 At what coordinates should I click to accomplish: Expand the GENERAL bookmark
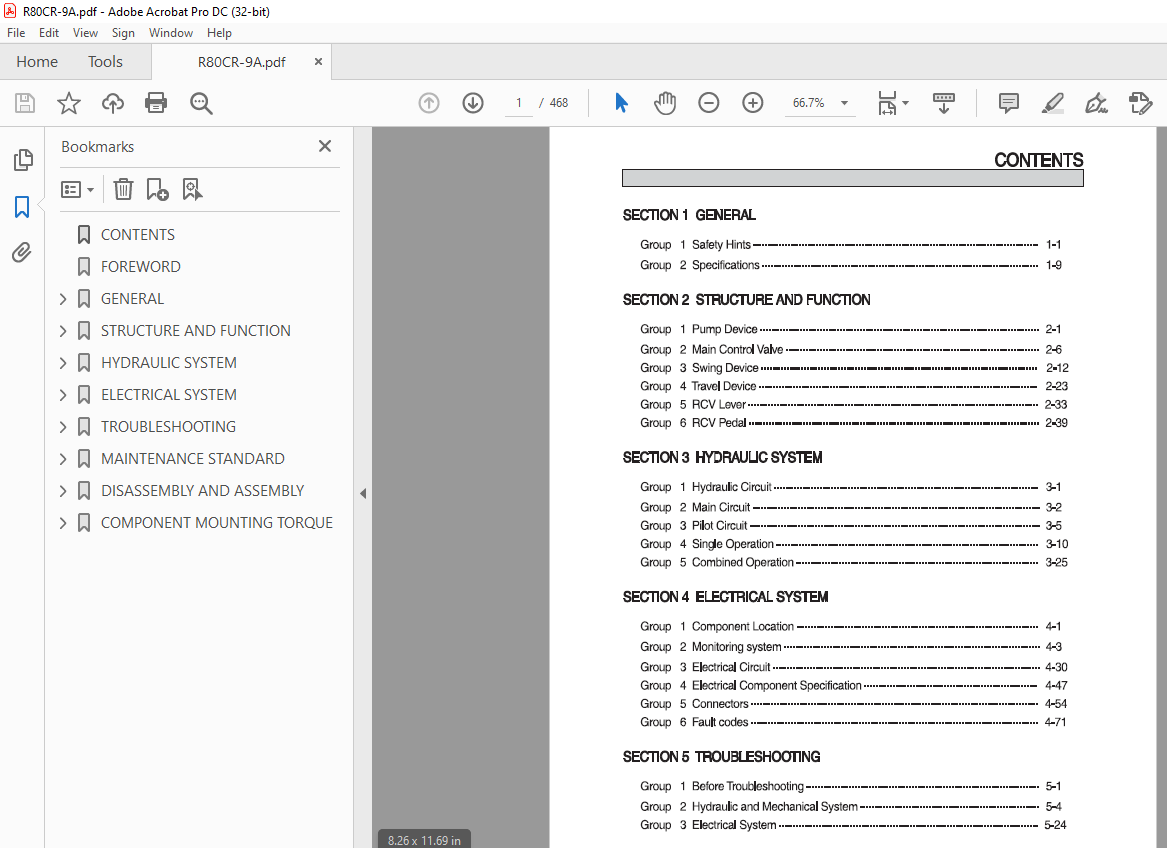pos(63,299)
